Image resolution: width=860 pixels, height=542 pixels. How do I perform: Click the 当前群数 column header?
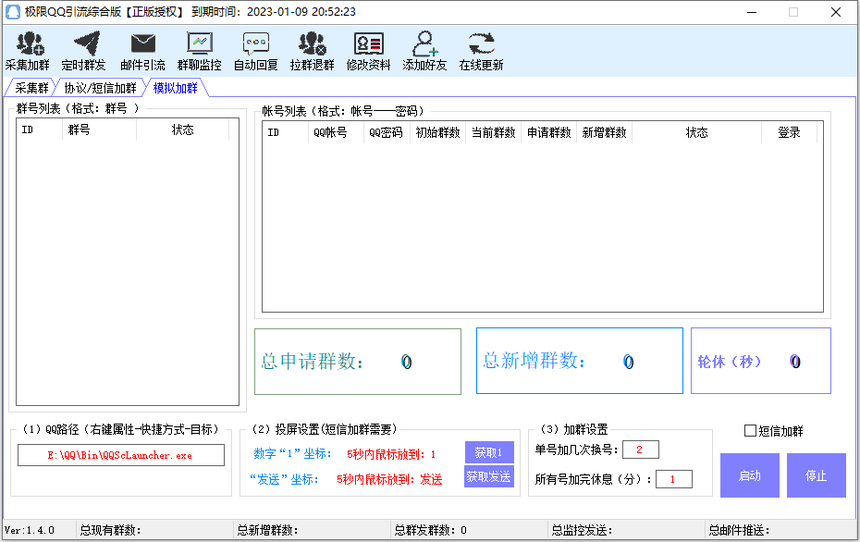click(x=493, y=132)
